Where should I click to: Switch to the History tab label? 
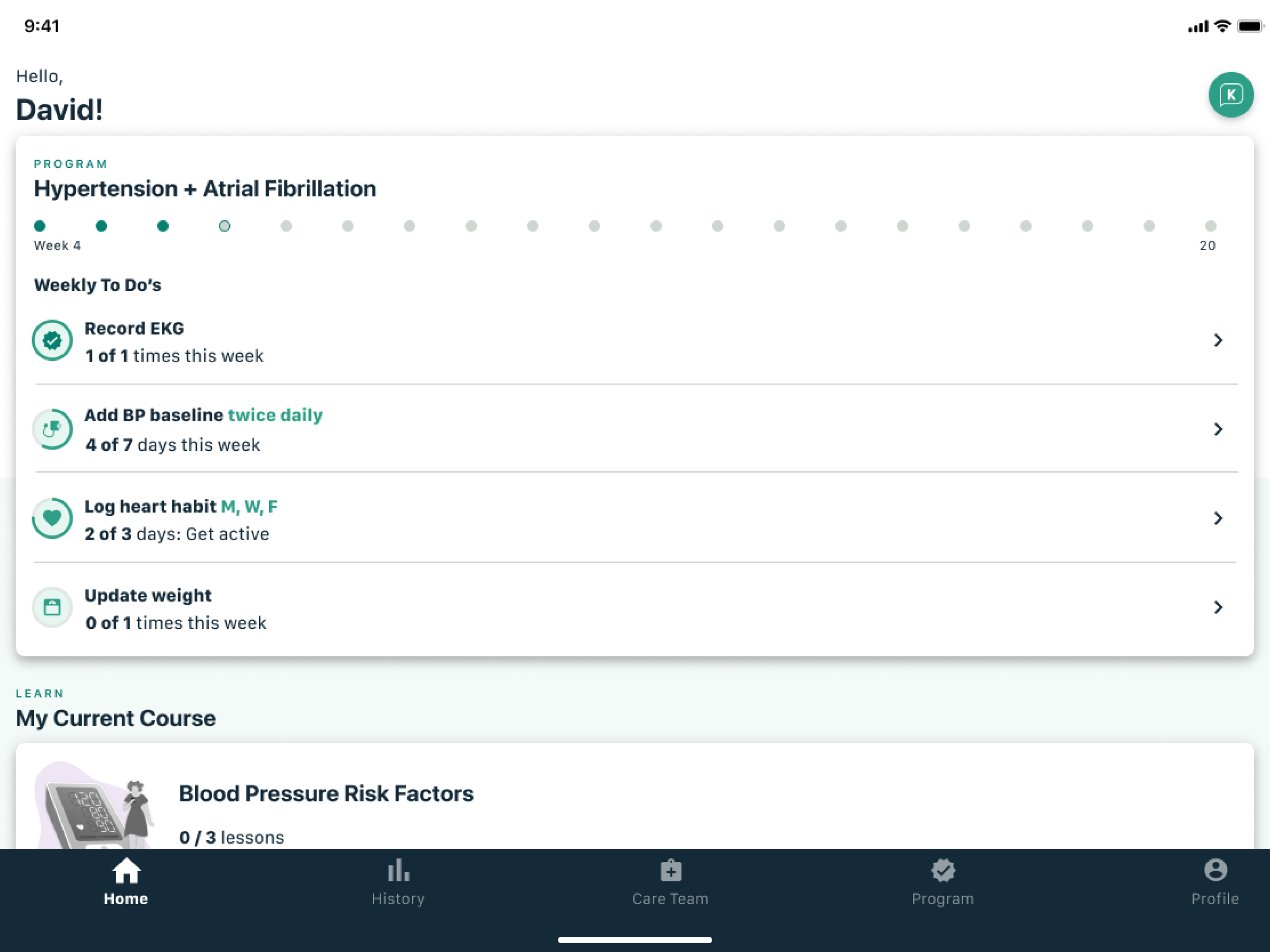pyautogui.click(x=398, y=899)
